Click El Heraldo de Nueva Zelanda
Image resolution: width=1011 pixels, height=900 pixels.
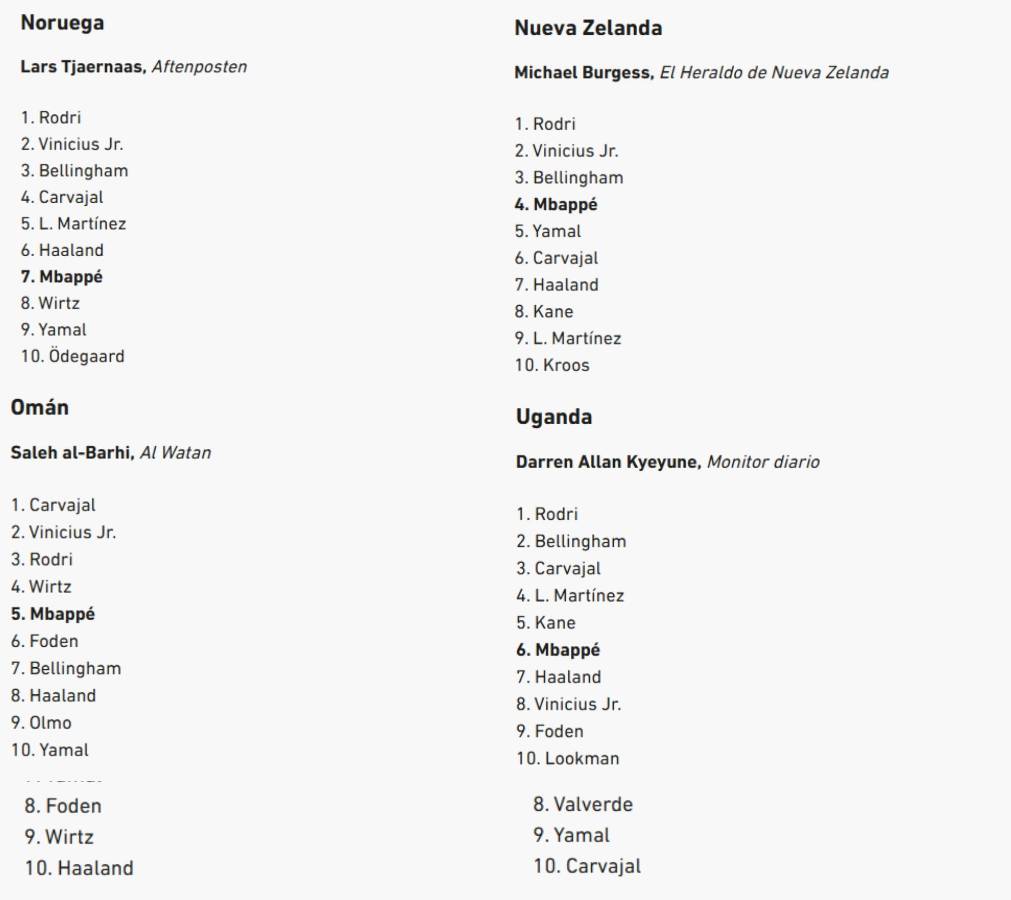coord(774,73)
